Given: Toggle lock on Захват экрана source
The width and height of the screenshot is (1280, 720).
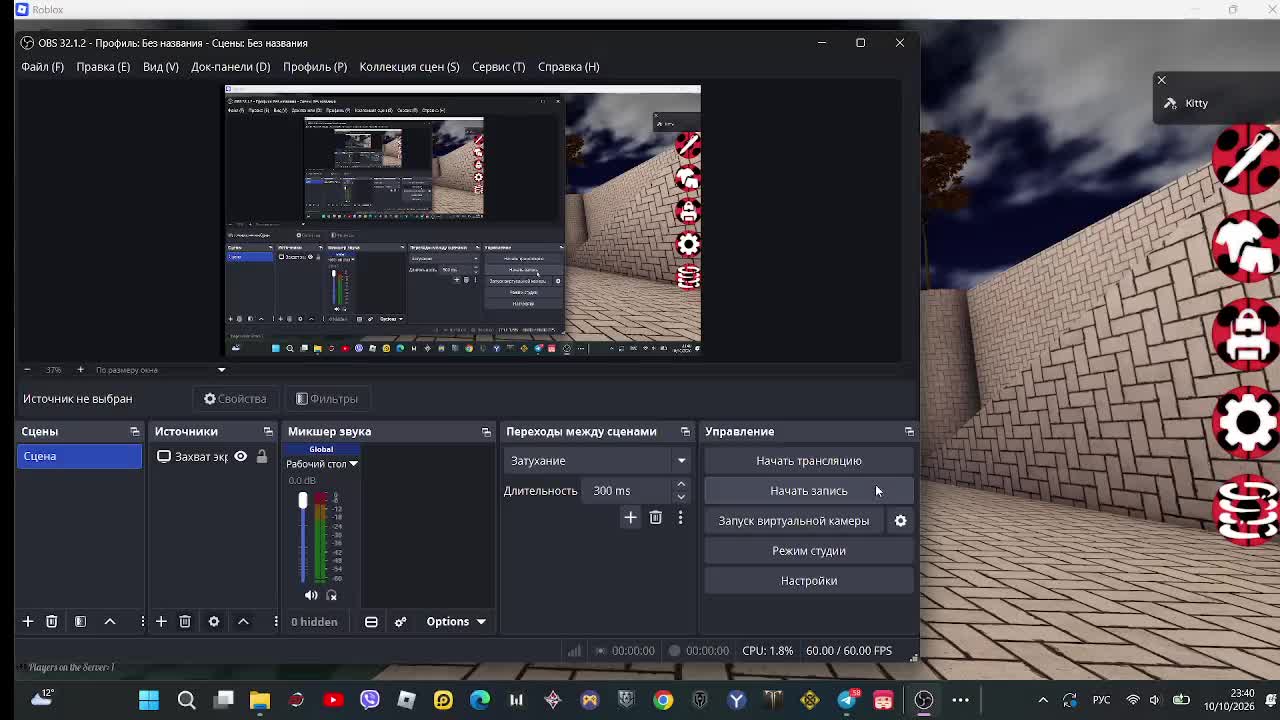Looking at the screenshot, I should pyautogui.click(x=261, y=456).
